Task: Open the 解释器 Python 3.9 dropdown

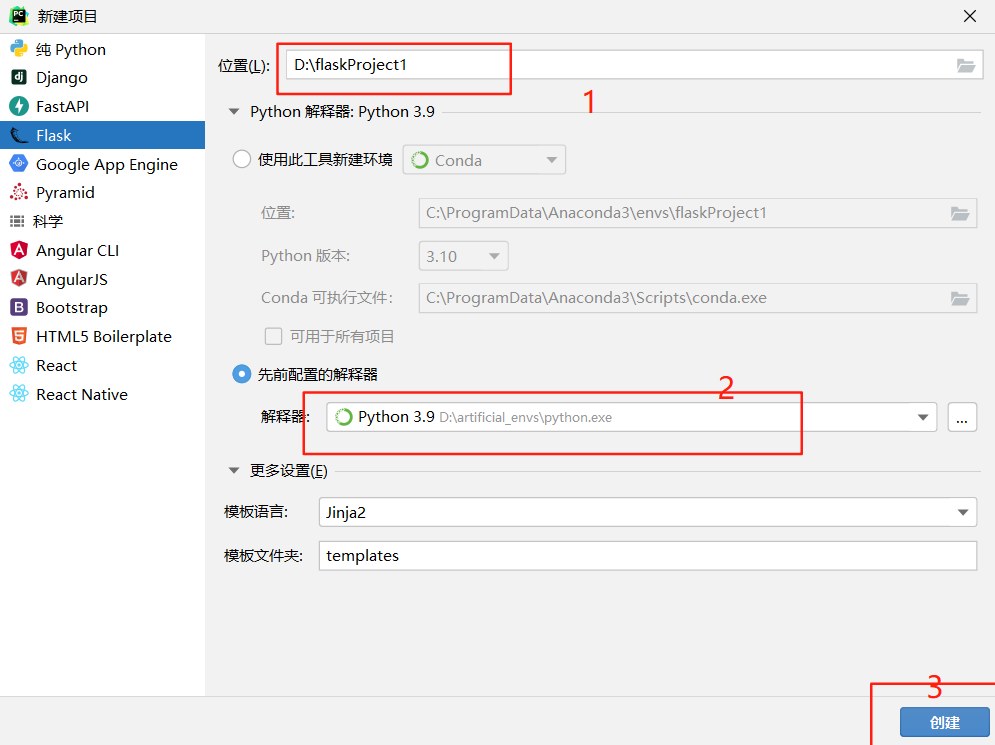Action: pos(631,417)
